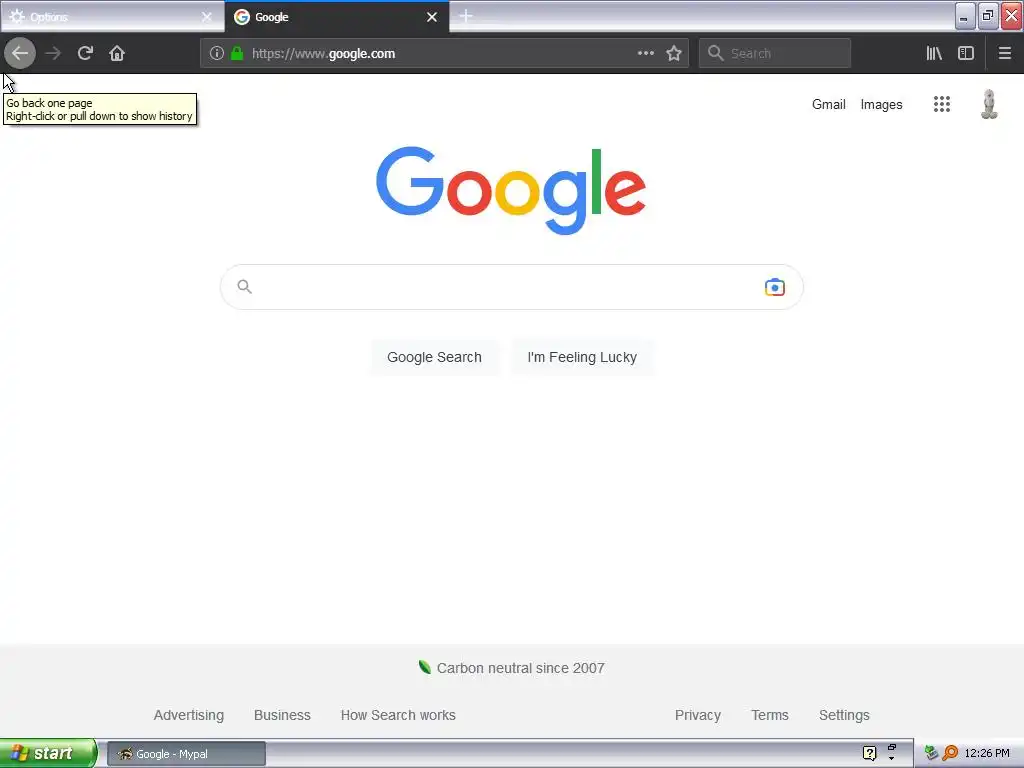The height and width of the screenshot is (768, 1024).
Task: Open Advertising footer link
Action: pos(189,715)
